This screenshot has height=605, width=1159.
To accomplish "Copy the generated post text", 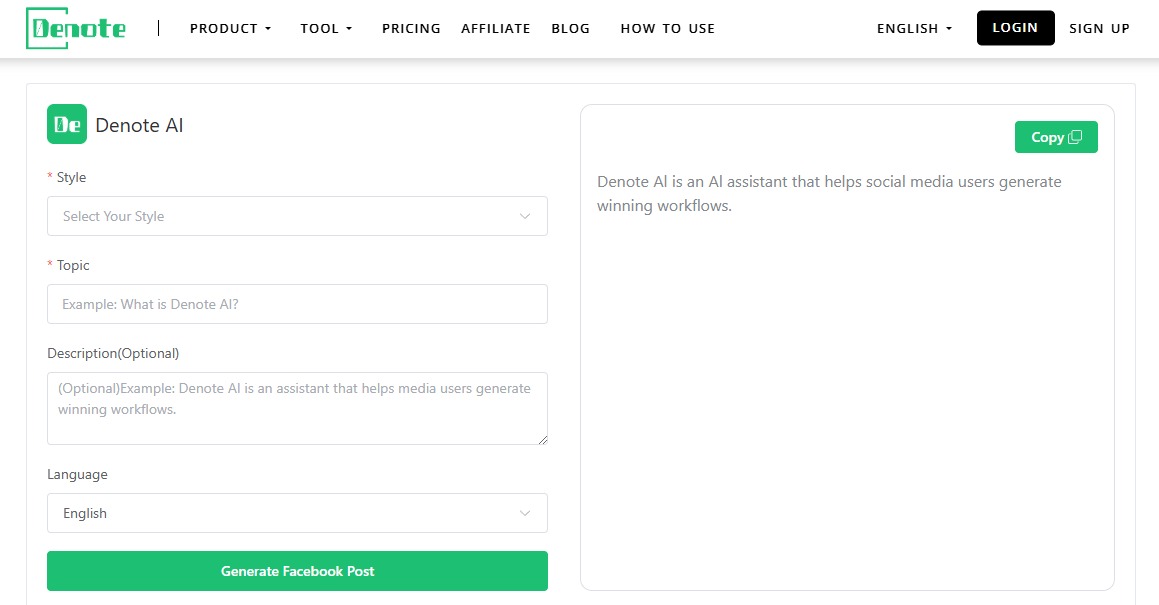I will pyautogui.click(x=1056, y=136).
